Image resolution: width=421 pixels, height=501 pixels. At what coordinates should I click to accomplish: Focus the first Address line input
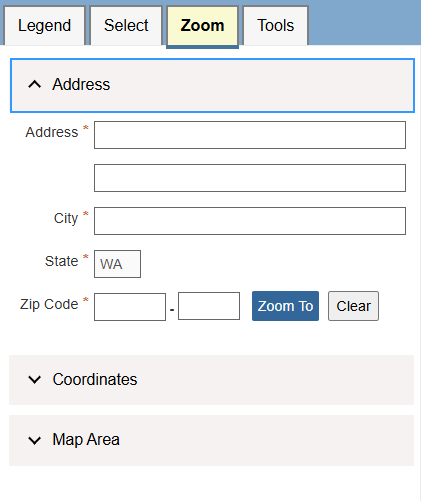[250, 135]
